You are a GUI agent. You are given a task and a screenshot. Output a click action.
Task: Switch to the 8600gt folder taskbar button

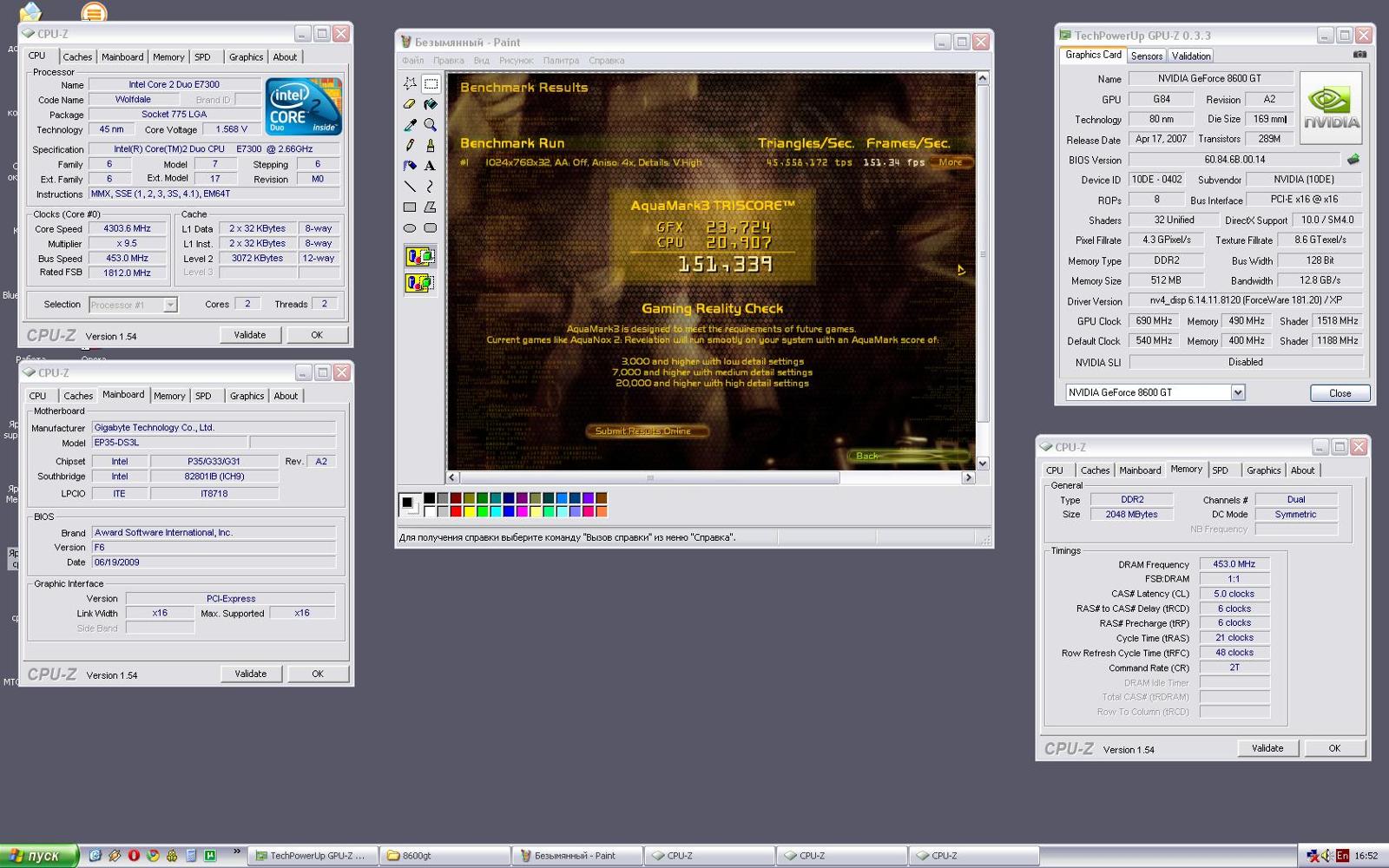pos(446,856)
